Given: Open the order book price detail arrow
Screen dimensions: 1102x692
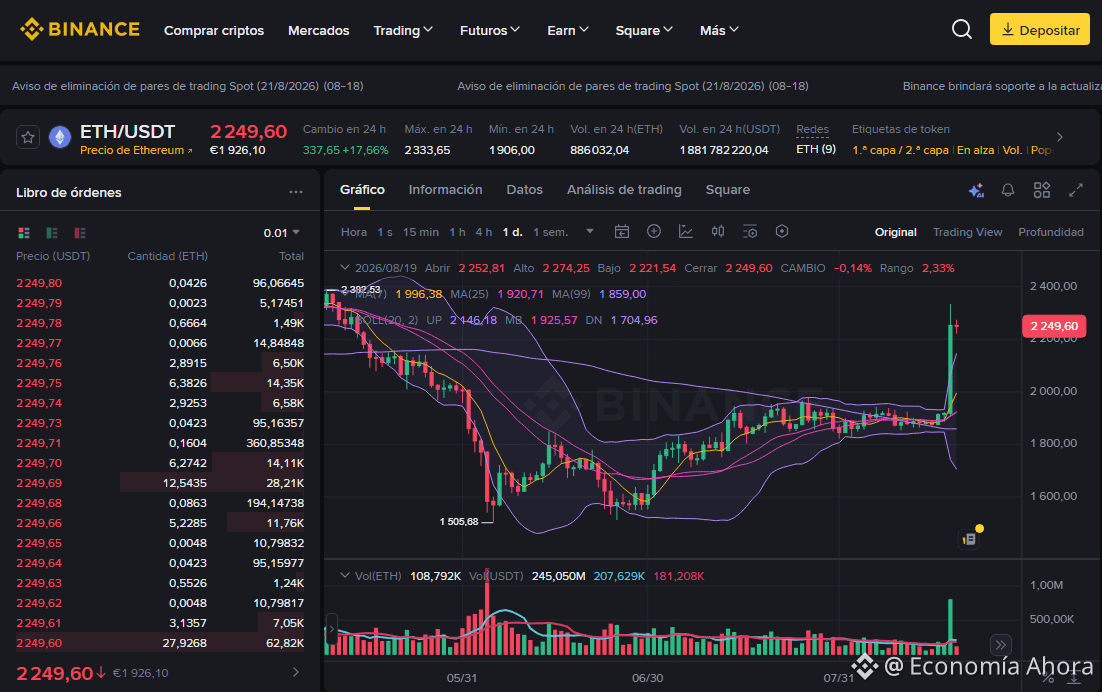Looking at the screenshot, I should (x=296, y=672).
